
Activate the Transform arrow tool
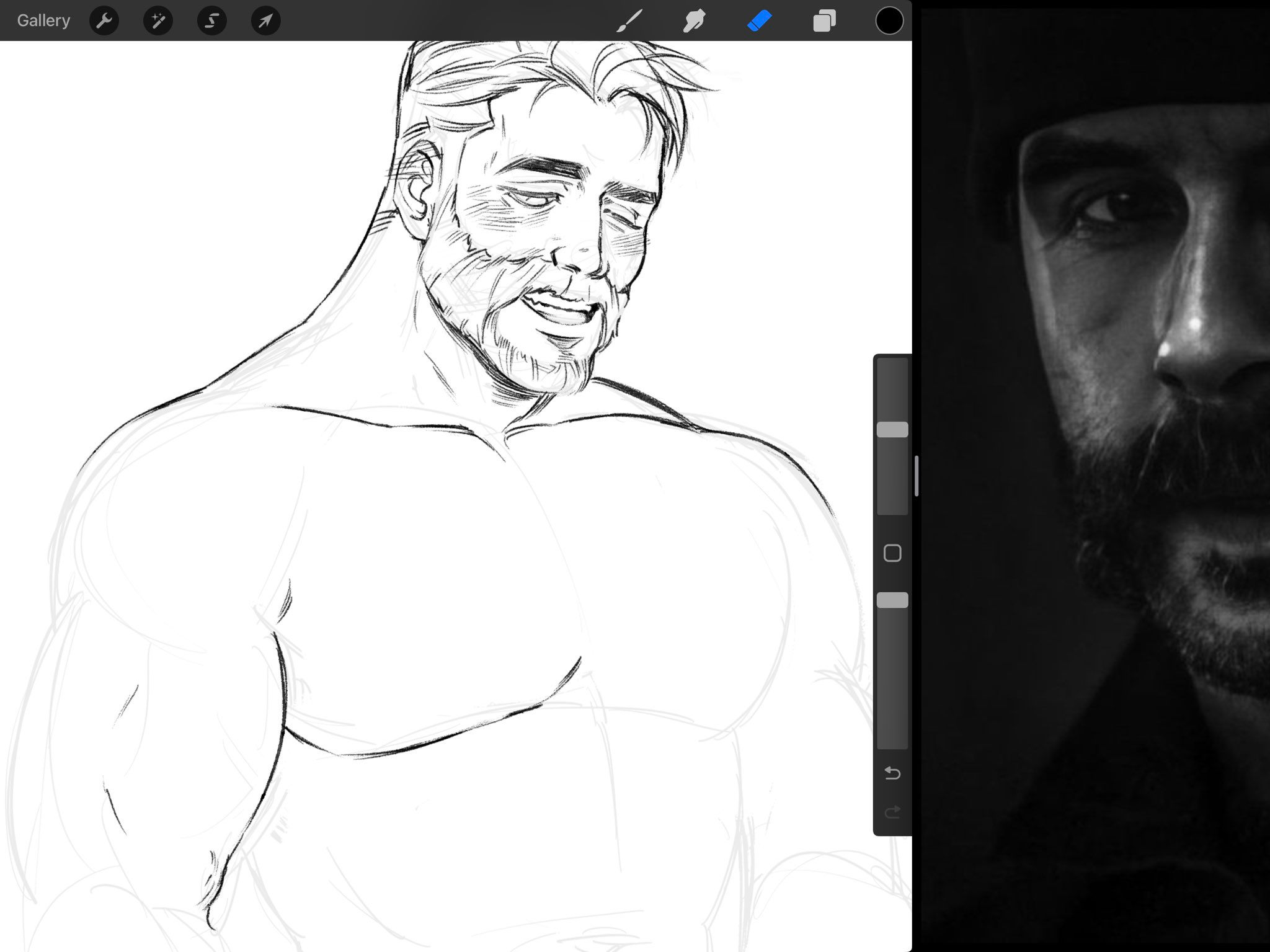(265, 20)
